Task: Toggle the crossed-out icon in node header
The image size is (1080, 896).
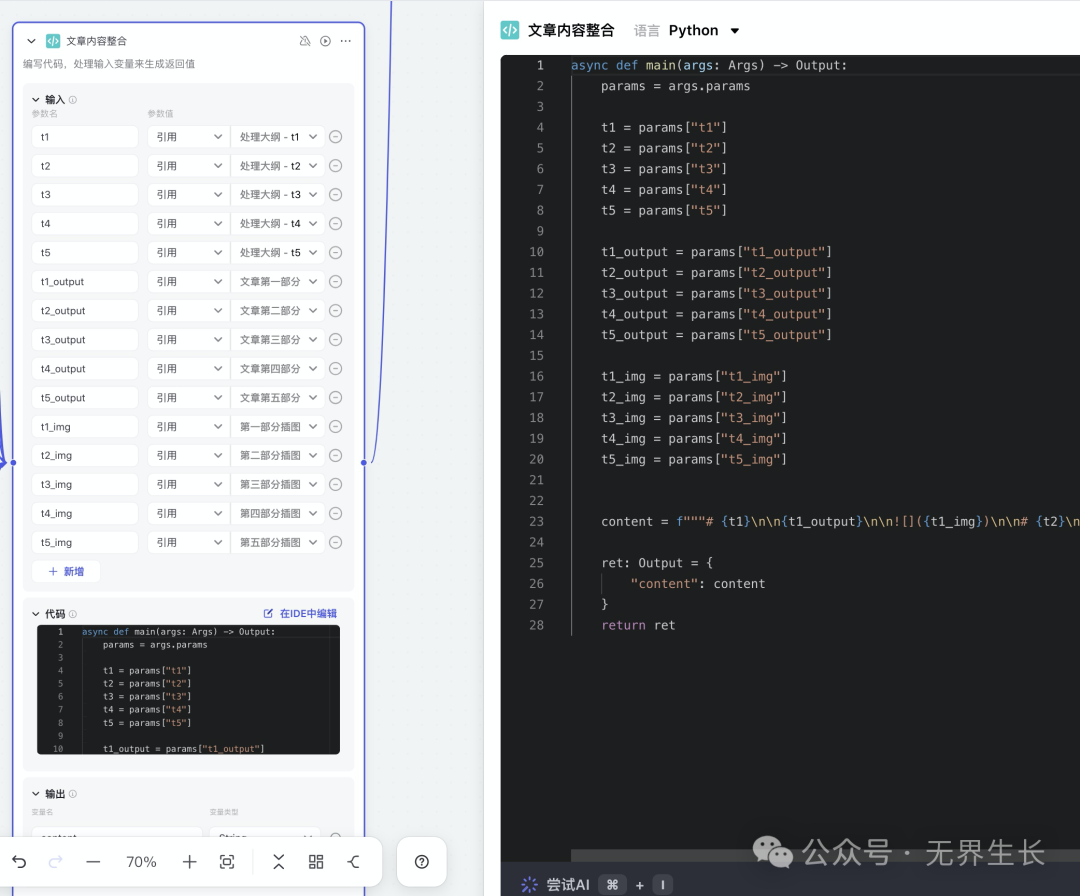Action: (x=305, y=41)
